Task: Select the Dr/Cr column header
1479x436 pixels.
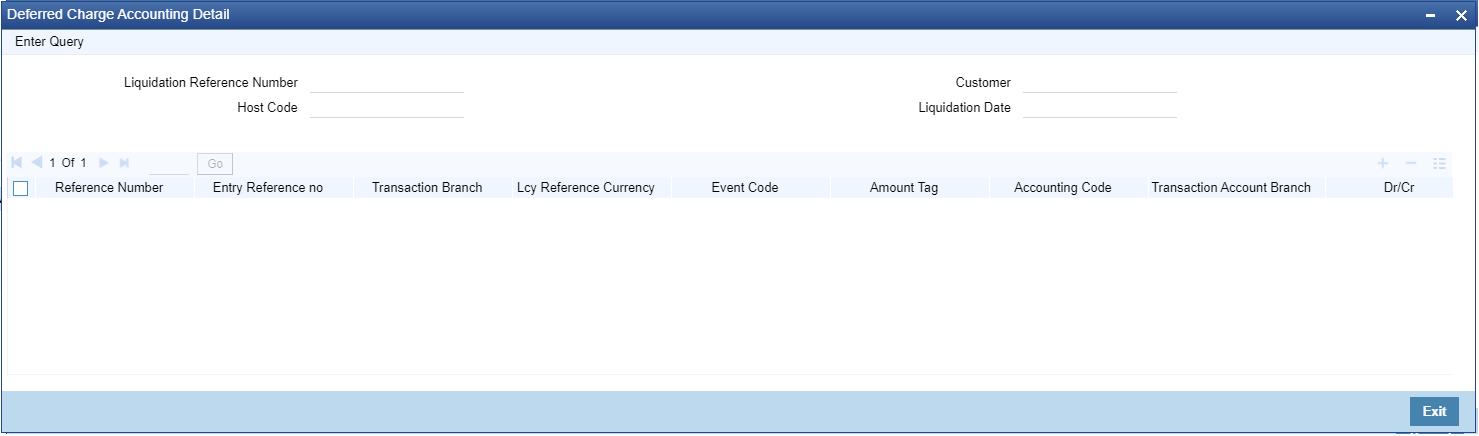Action: click(x=1399, y=188)
